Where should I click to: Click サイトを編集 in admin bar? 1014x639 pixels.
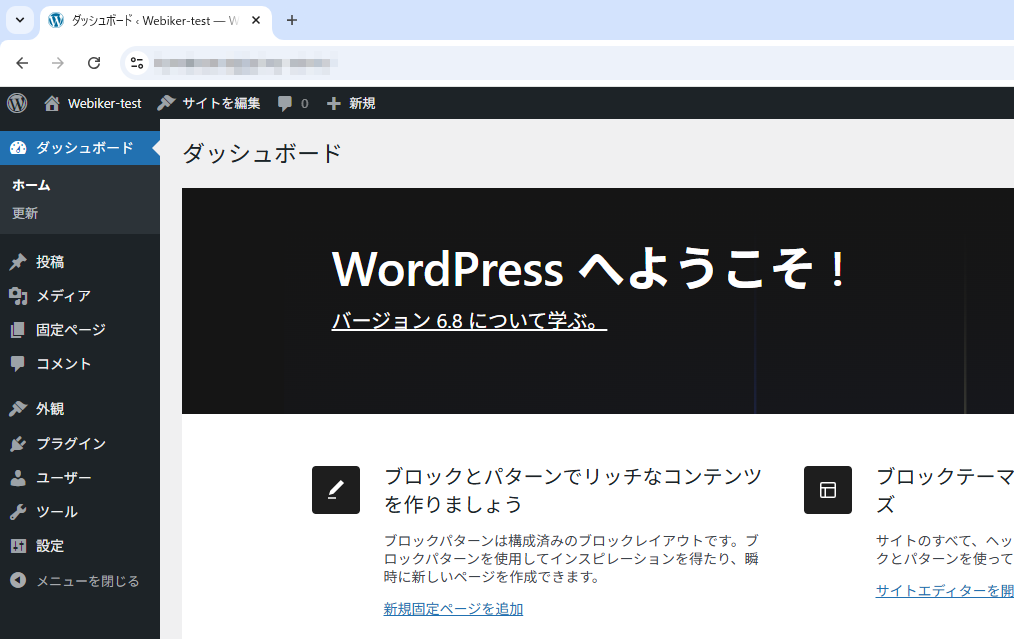[221, 103]
